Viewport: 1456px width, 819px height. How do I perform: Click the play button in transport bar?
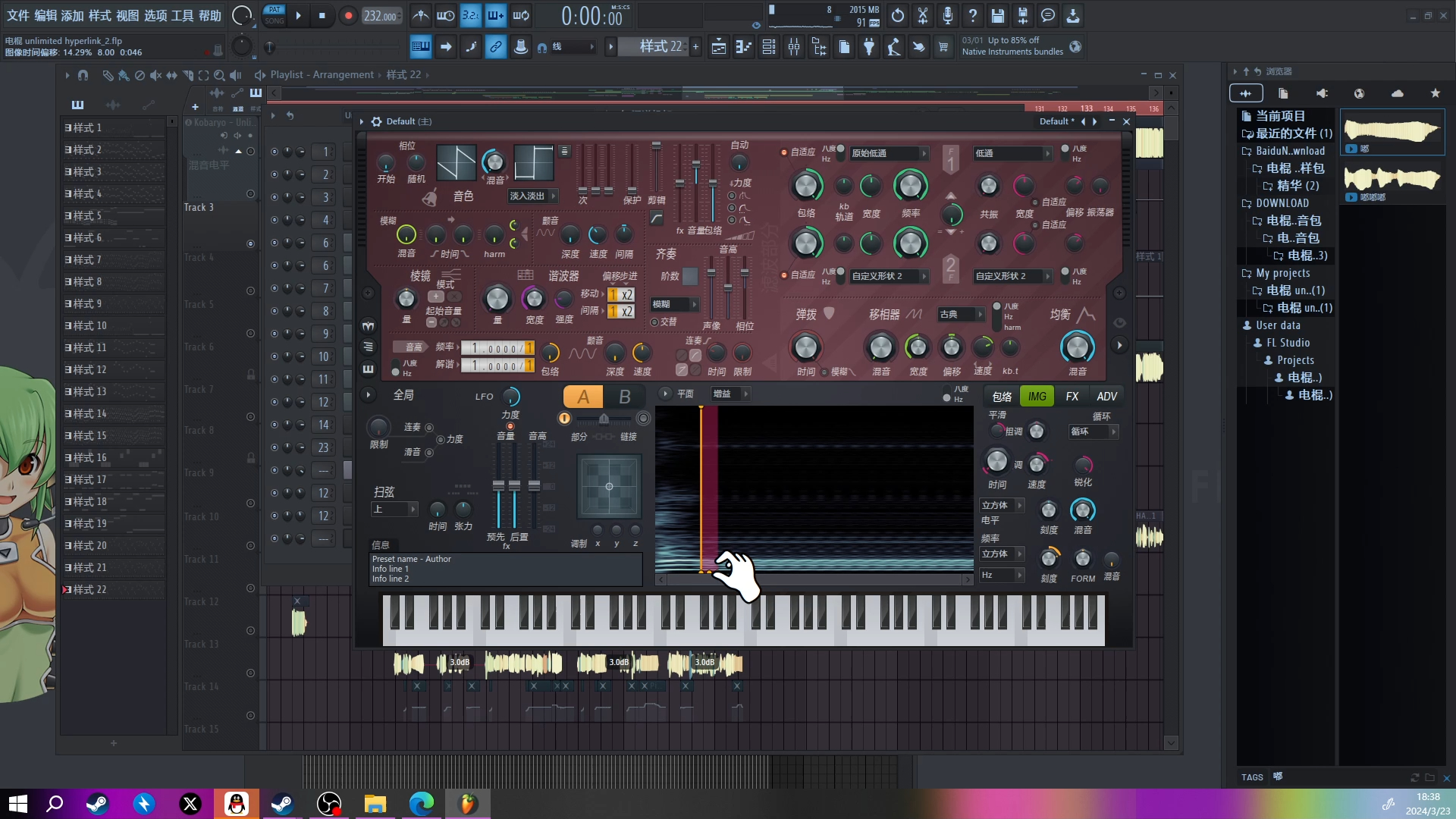(x=299, y=15)
